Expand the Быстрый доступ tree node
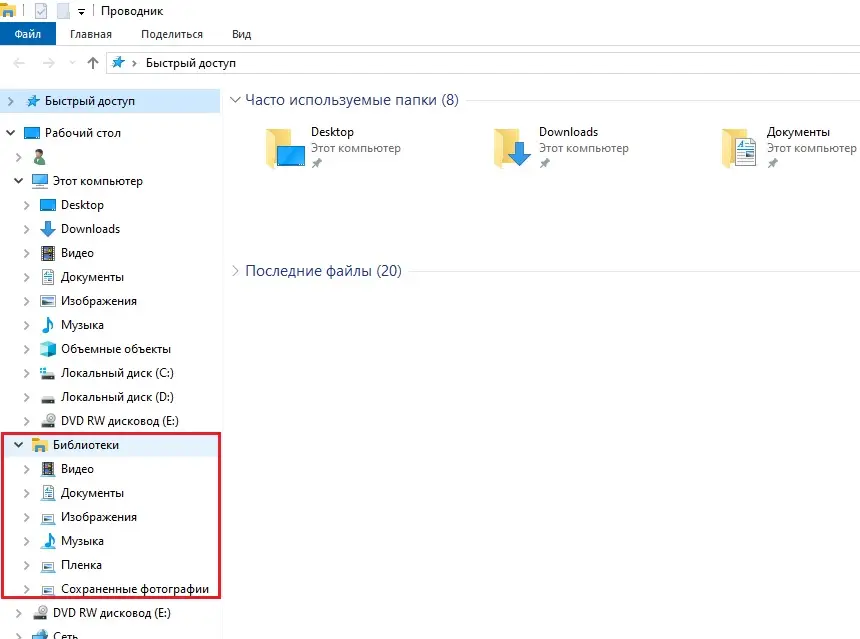This screenshot has width=860, height=639. [10, 101]
